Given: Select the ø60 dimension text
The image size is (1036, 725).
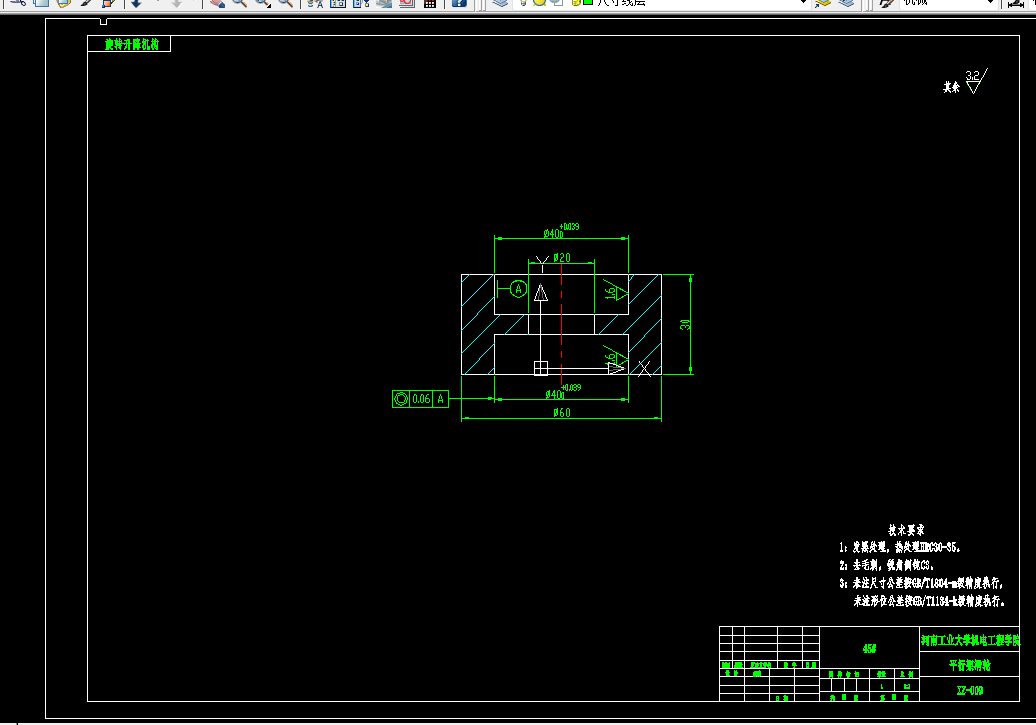Looking at the screenshot, I should point(562,412).
